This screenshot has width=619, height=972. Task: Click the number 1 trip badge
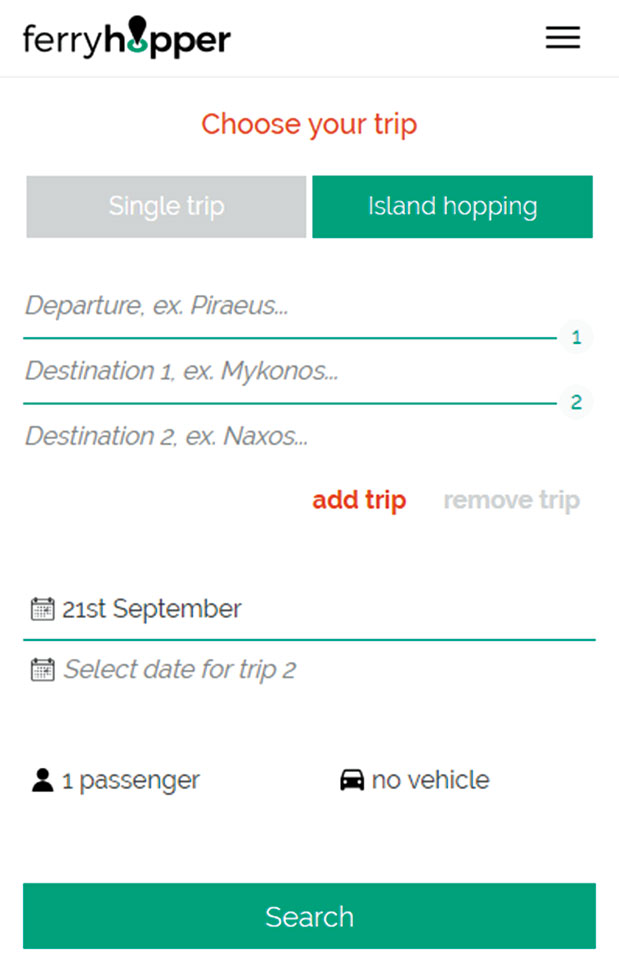(576, 338)
